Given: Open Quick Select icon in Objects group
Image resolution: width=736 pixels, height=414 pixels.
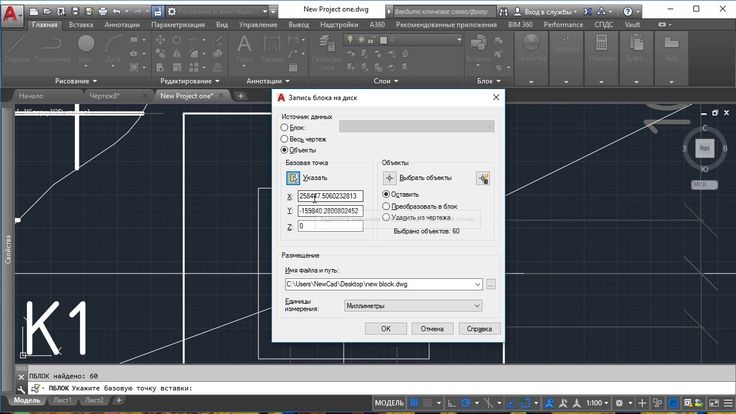Looking at the screenshot, I should (483, 177).
